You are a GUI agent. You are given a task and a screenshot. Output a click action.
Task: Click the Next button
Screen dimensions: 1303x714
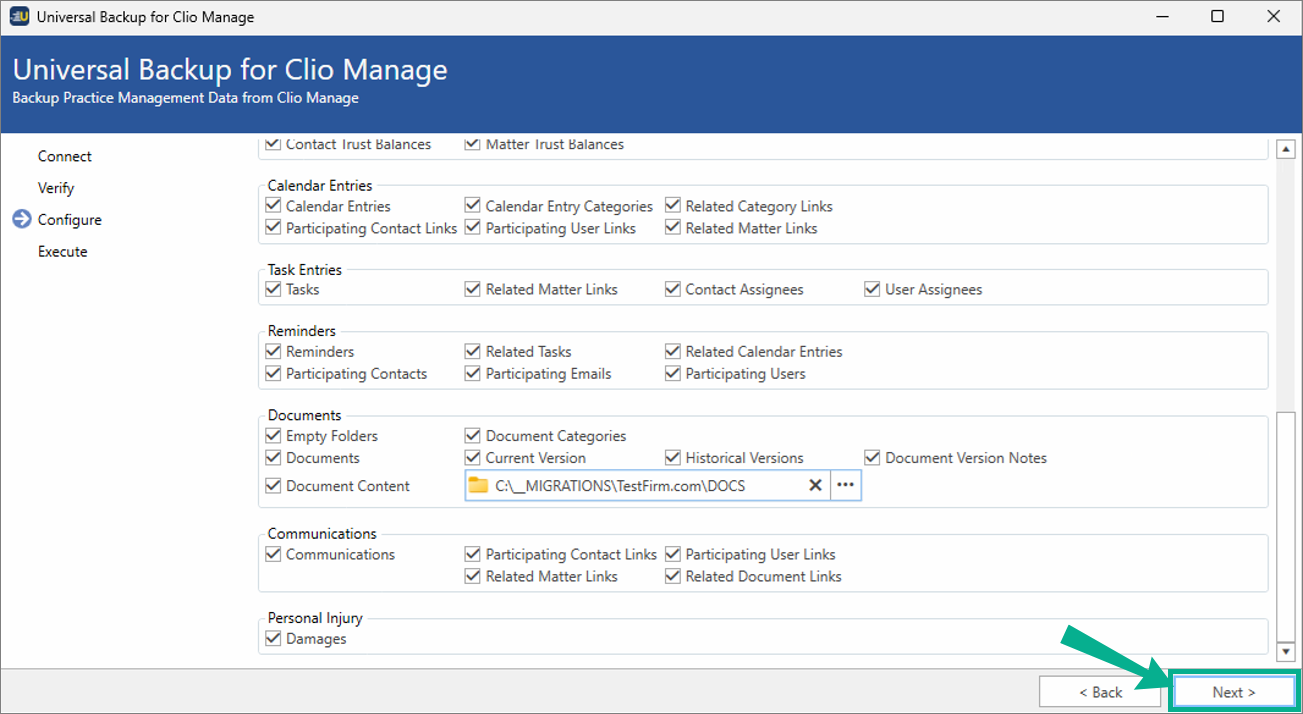click(x=1234, y=692)
